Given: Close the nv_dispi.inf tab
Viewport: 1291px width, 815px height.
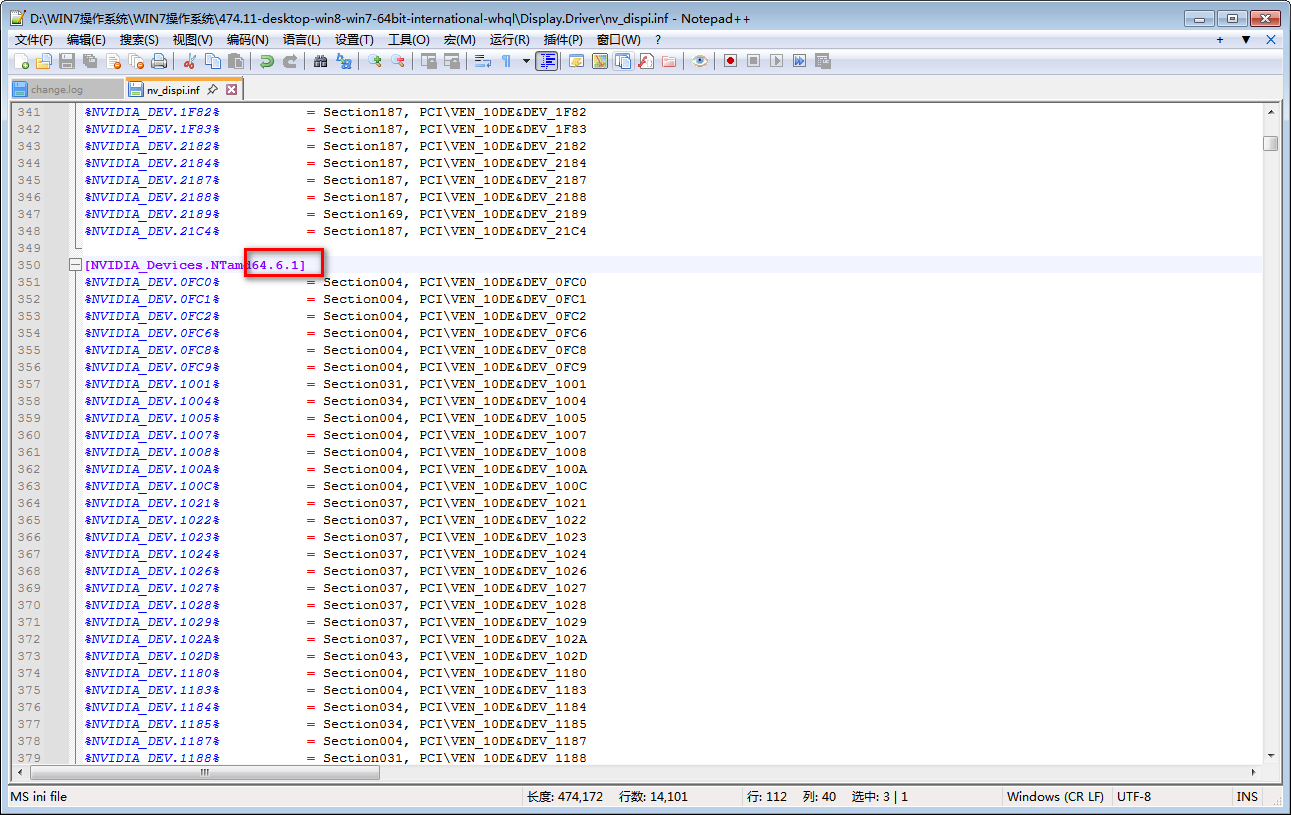Looking at the screenshot, I should coord(231,89).
